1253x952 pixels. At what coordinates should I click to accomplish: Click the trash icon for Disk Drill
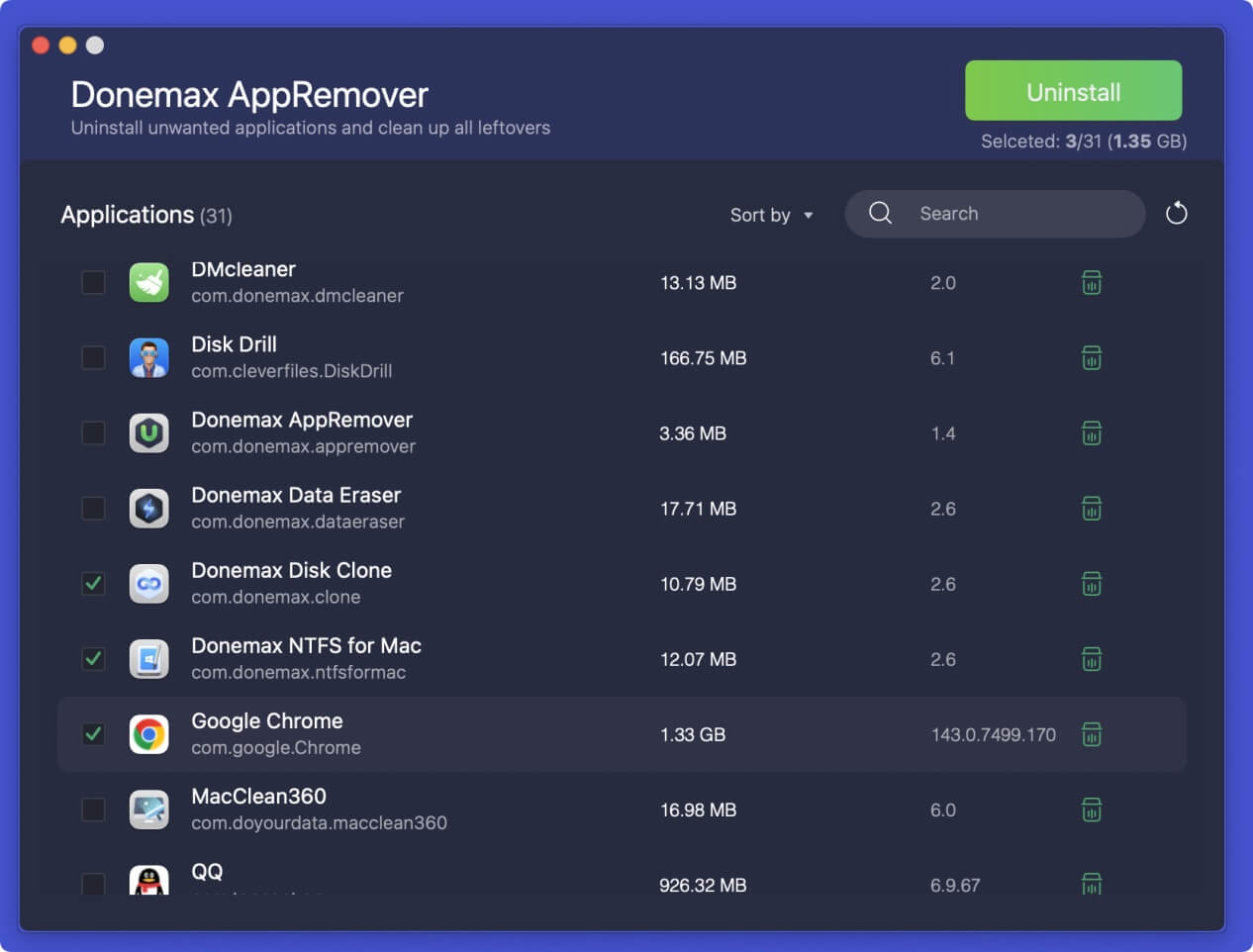pyautogui.click(x=1091, y=358)
